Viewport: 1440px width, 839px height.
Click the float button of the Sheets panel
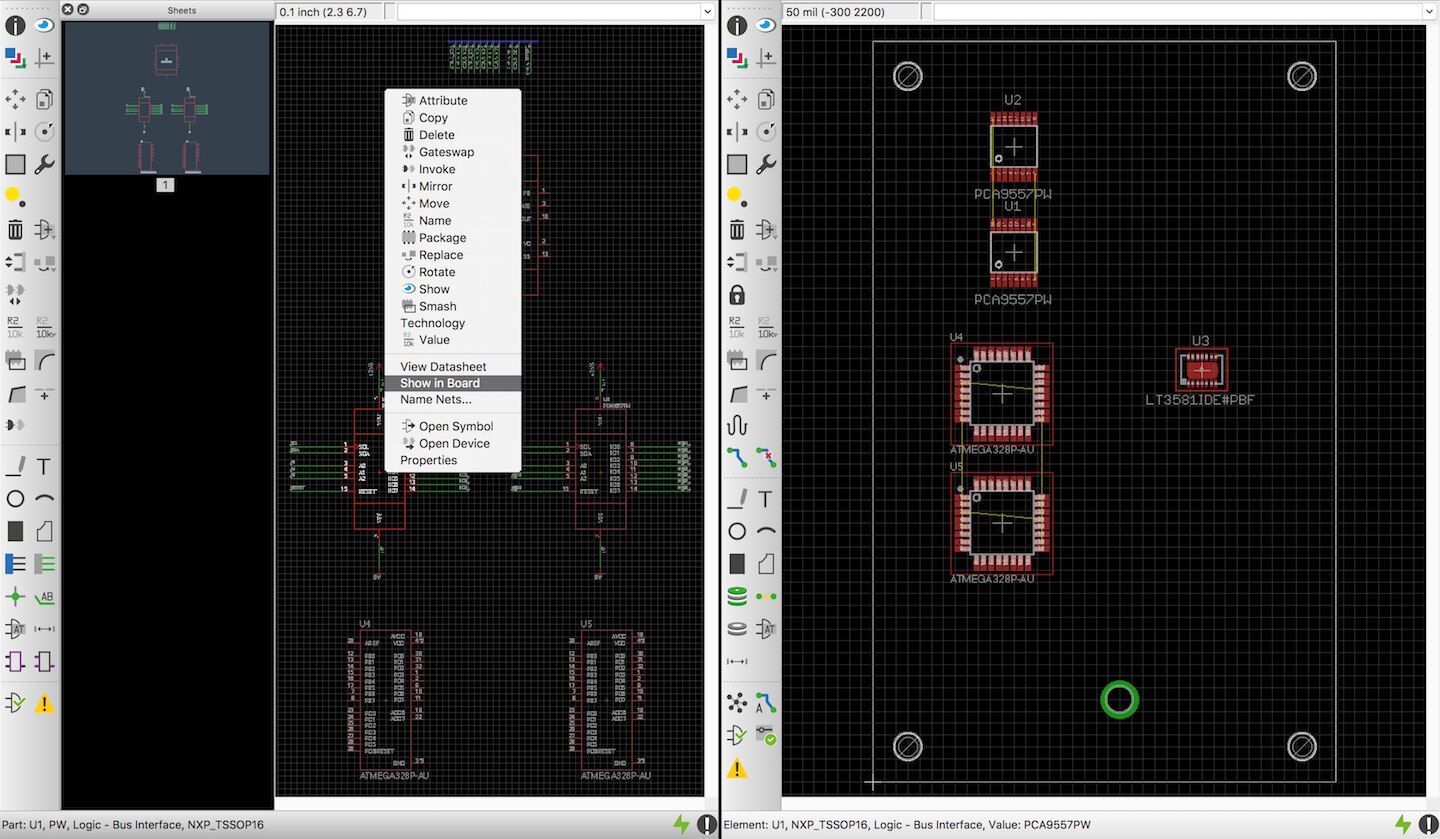pos(82,9)
